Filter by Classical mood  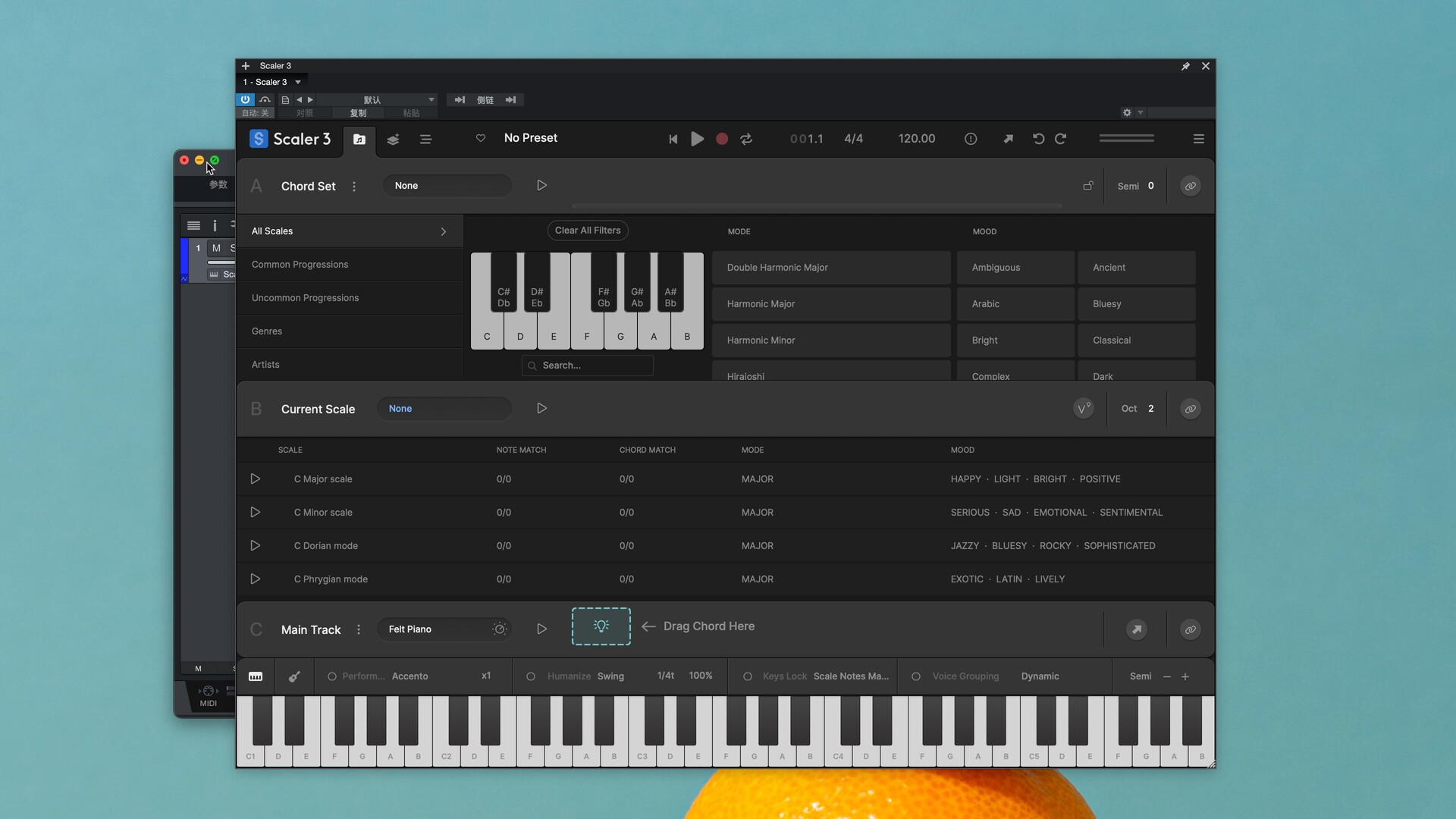1137,340
